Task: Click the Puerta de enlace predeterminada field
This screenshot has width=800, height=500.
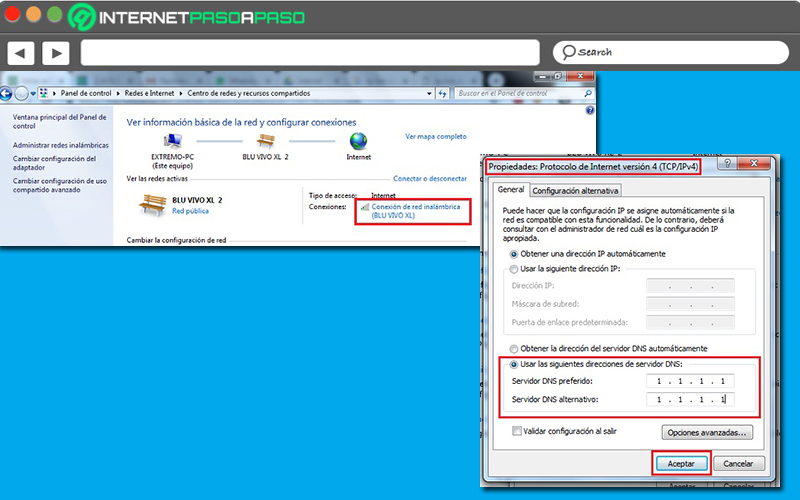Action: click(x=690, y=322)
